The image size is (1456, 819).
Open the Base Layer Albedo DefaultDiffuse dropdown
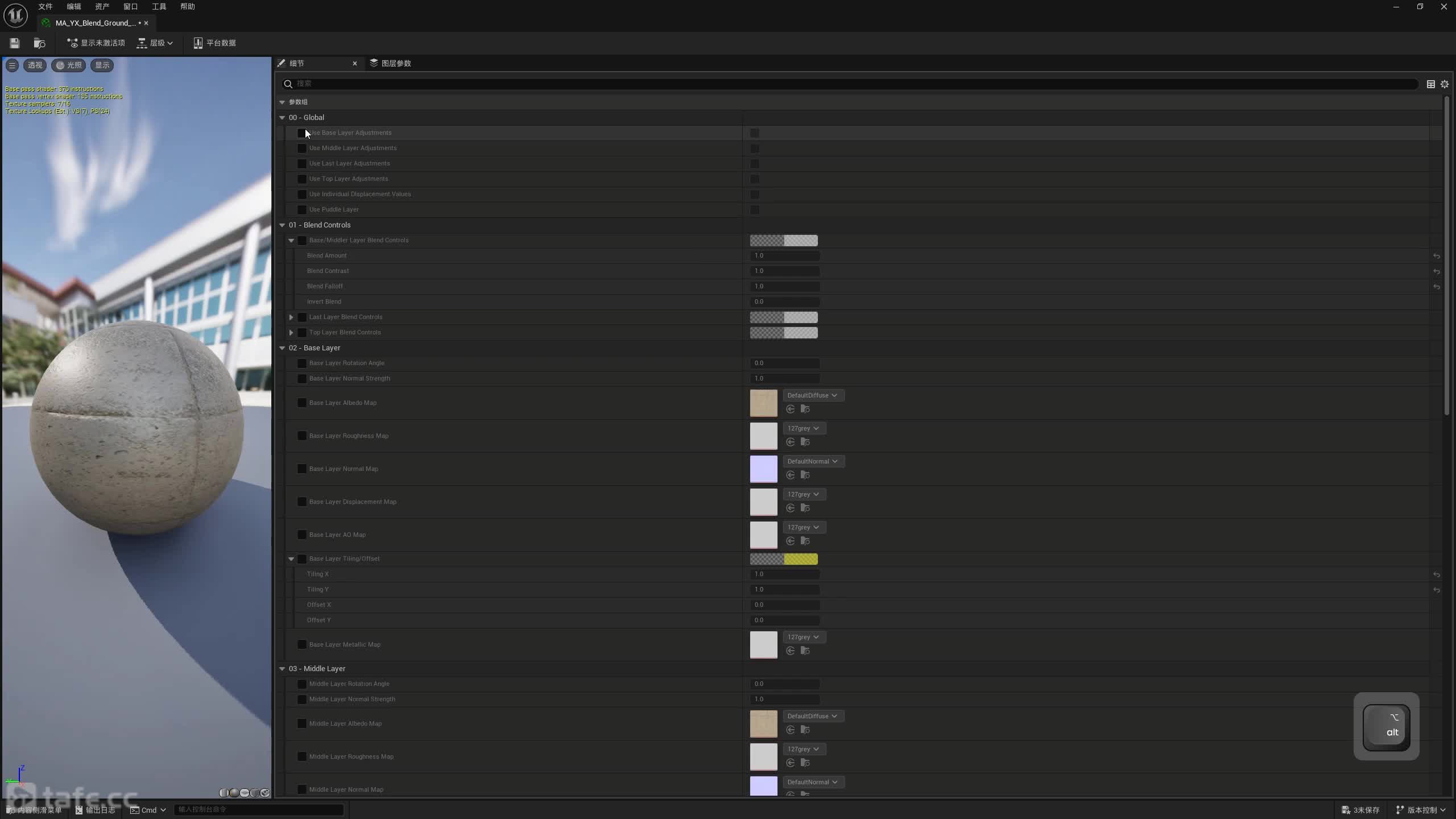point(813,396)
